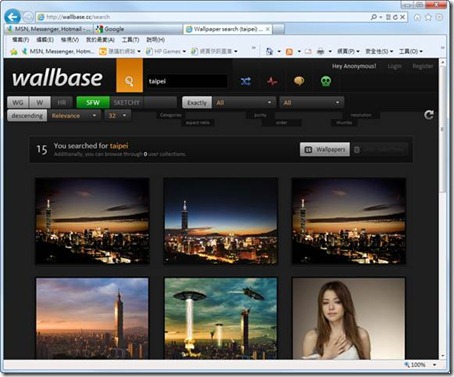This screenshot has height=377, width=454.
Task: Open browser tools gear icon
Action: tap(439, 17)
